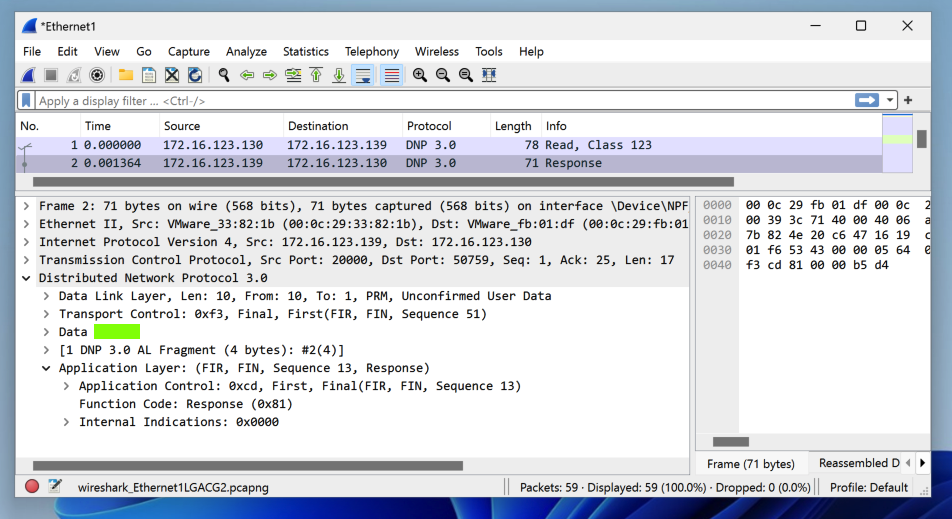Expand Transmission Control Protocol node
The width and height of the screenshot is (952, 519).
click(26, 260)
